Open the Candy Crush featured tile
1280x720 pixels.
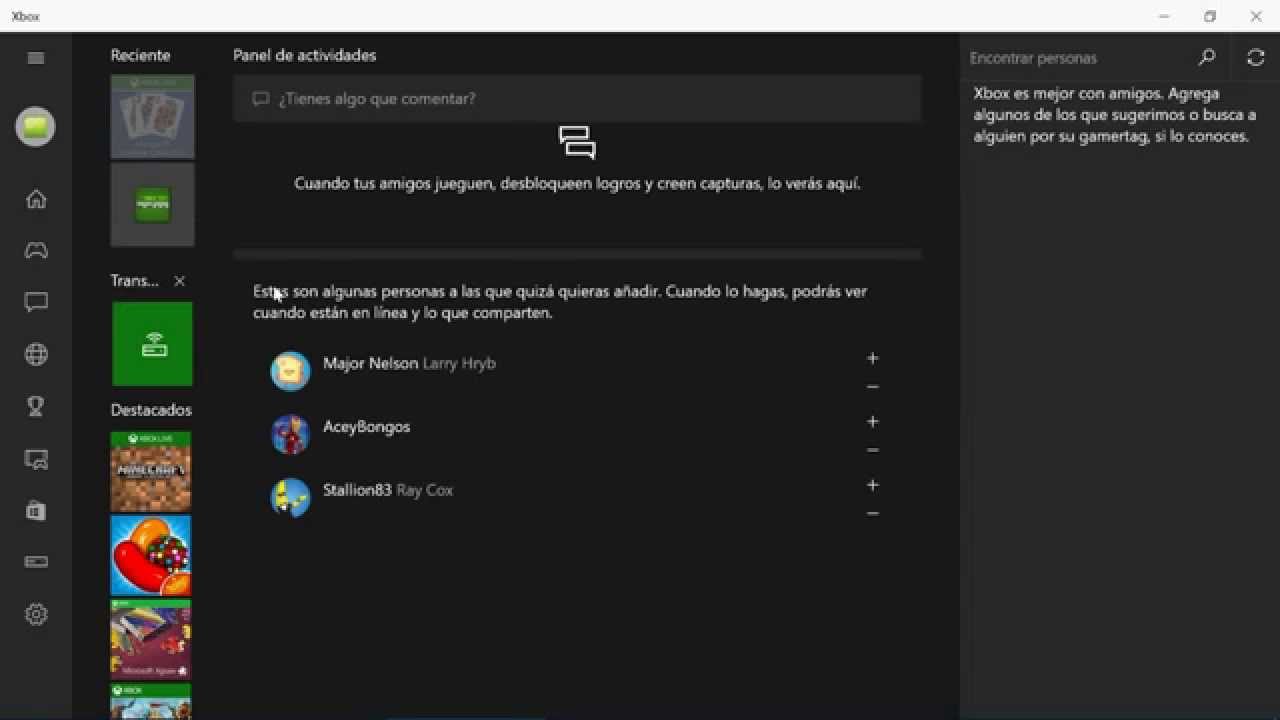(150, 555)
